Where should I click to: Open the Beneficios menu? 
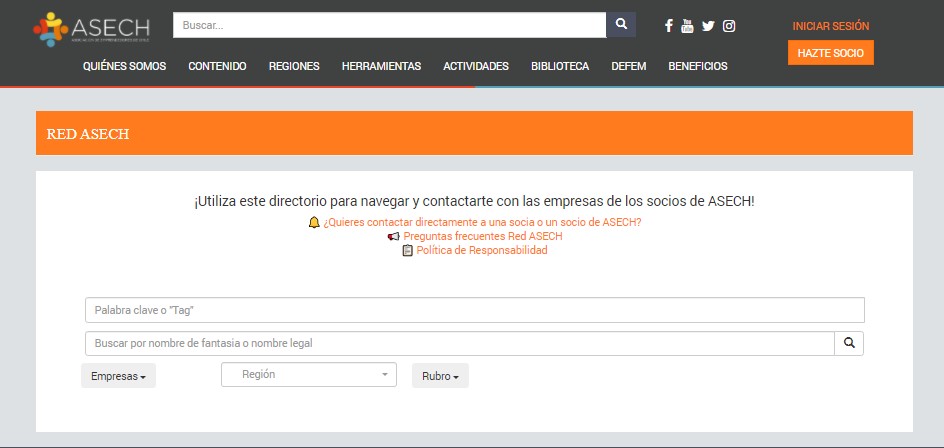coord(698,66)
